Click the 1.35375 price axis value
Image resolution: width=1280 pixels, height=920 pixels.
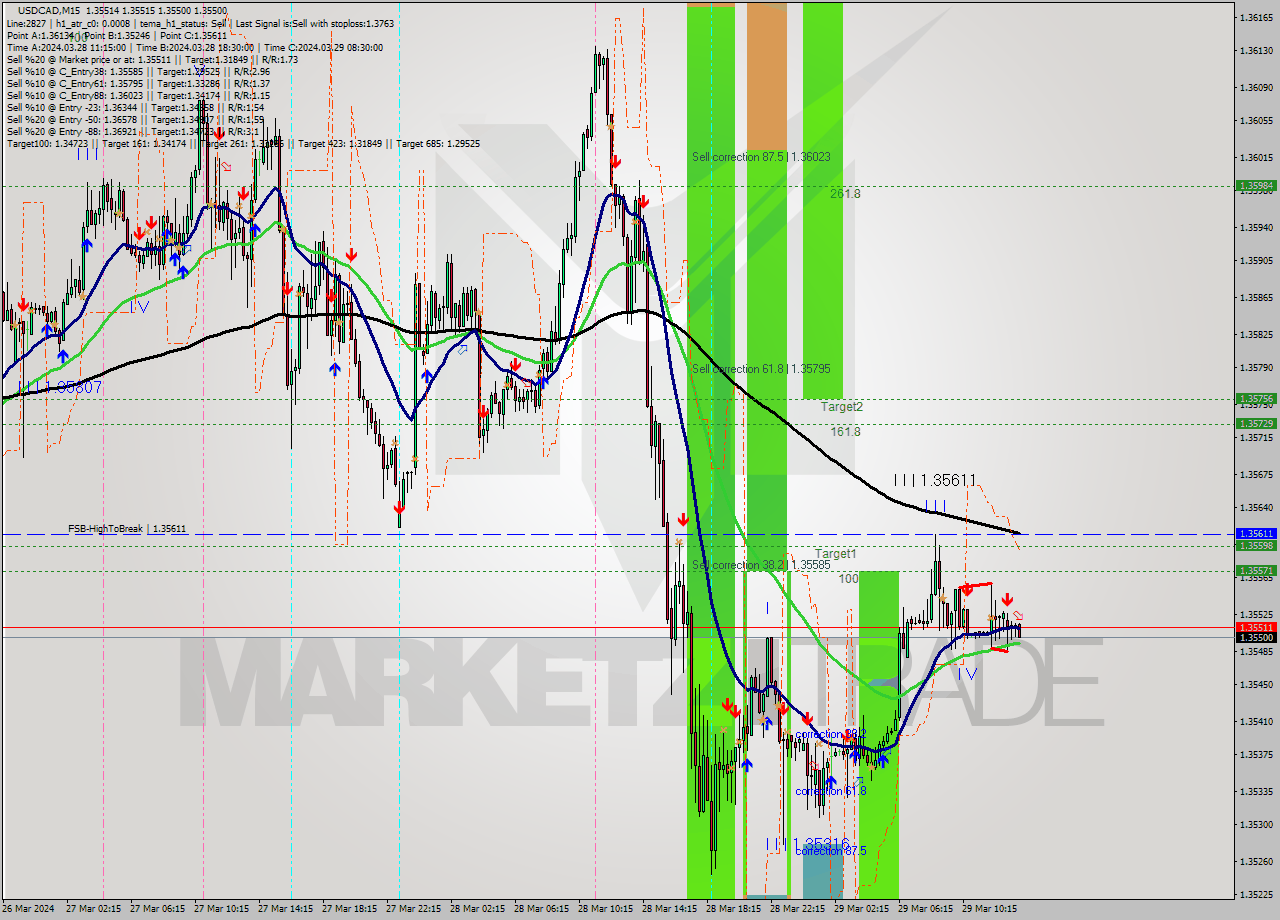point(1256,755)
